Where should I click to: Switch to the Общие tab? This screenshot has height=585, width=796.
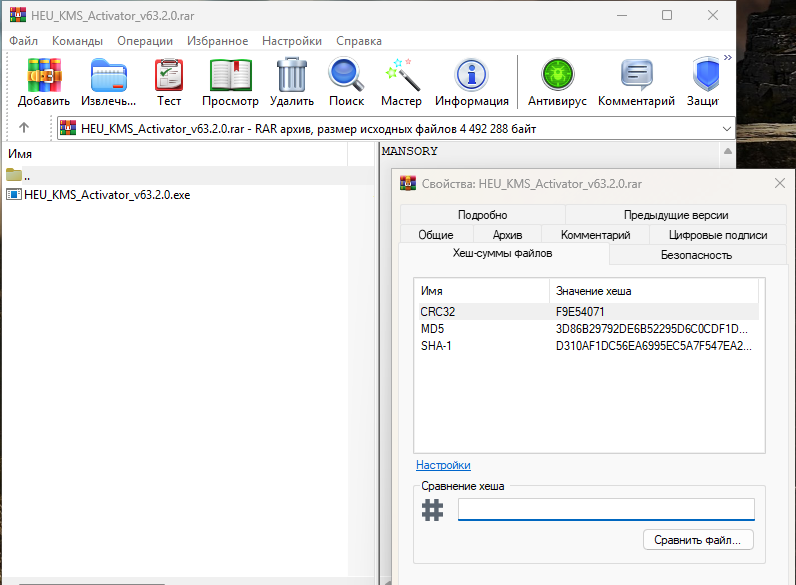(436, 235)
